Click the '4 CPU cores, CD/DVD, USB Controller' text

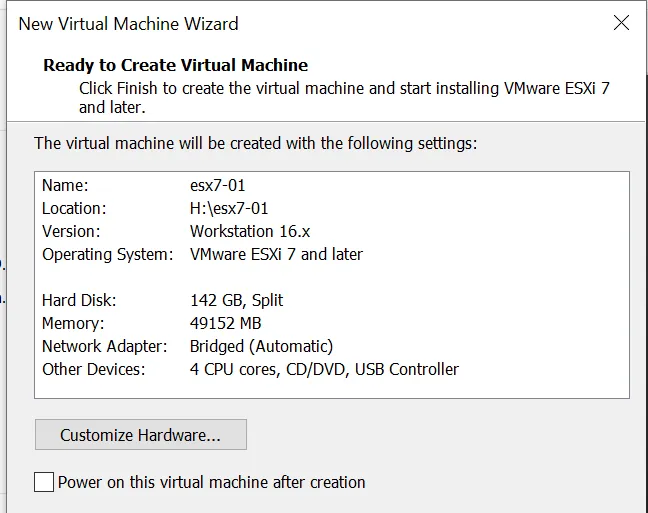[x=324, y=369]
